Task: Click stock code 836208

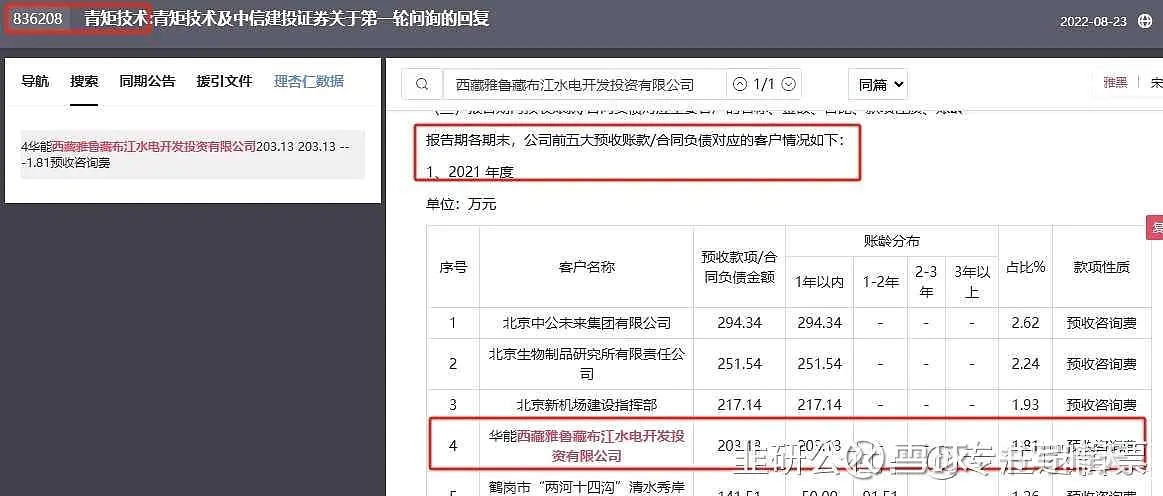Action: (38, 19)
